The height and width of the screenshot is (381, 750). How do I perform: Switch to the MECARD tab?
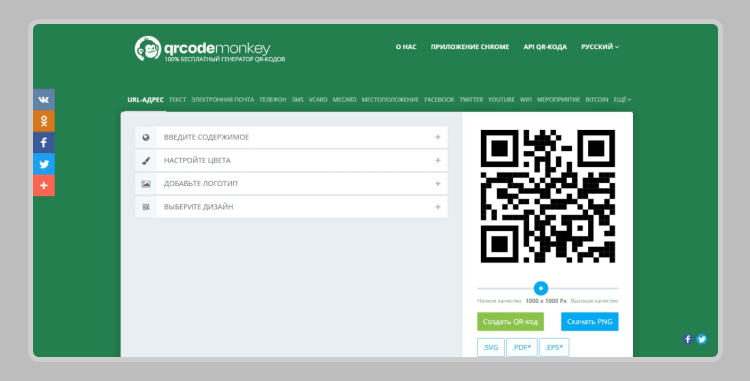344,99
